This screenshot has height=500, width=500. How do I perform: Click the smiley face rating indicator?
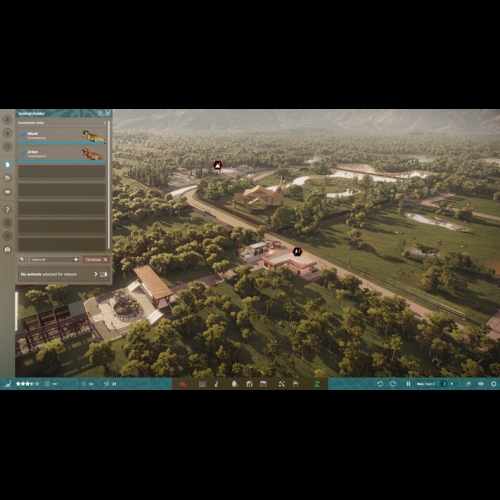coord(47,384)
